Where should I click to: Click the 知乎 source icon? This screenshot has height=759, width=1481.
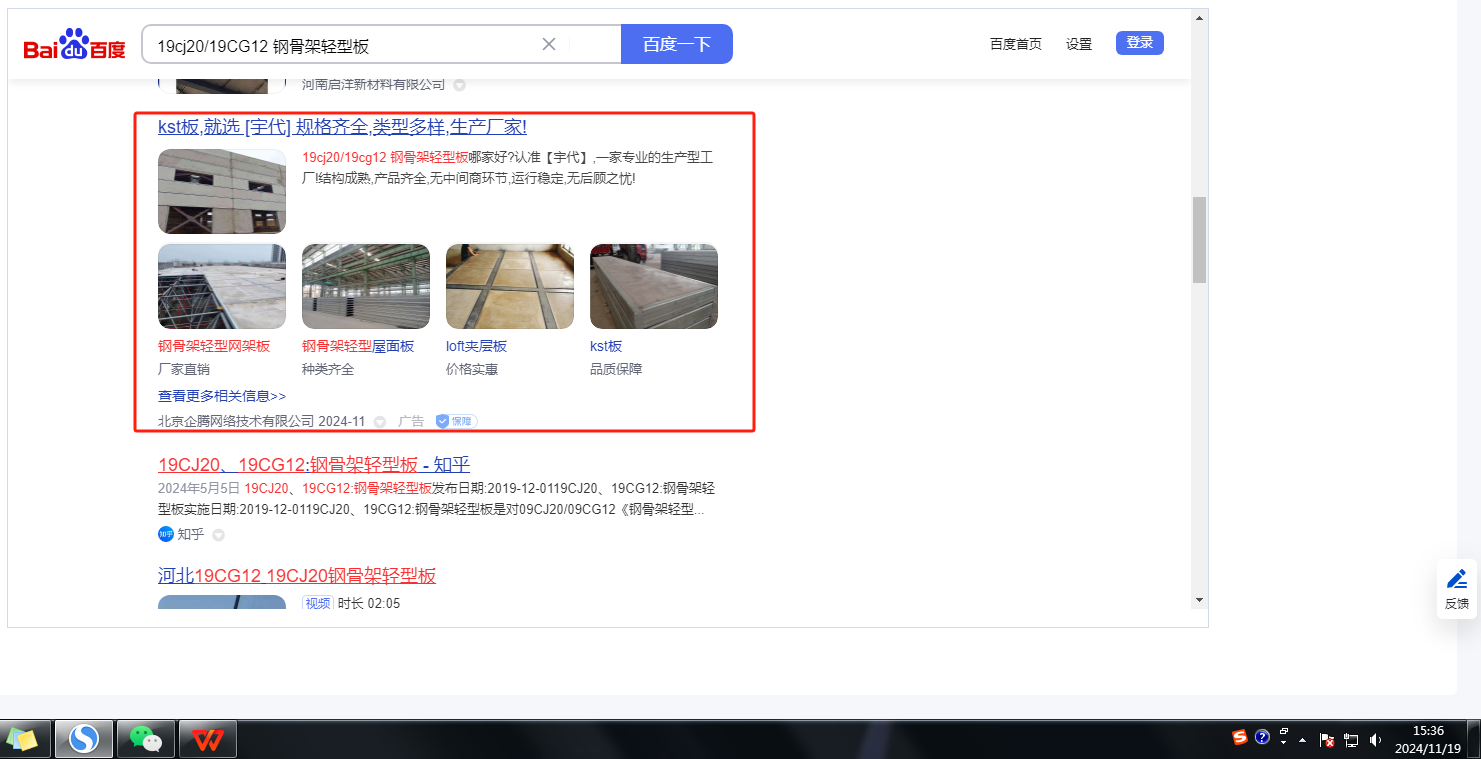tap(166, 534)
